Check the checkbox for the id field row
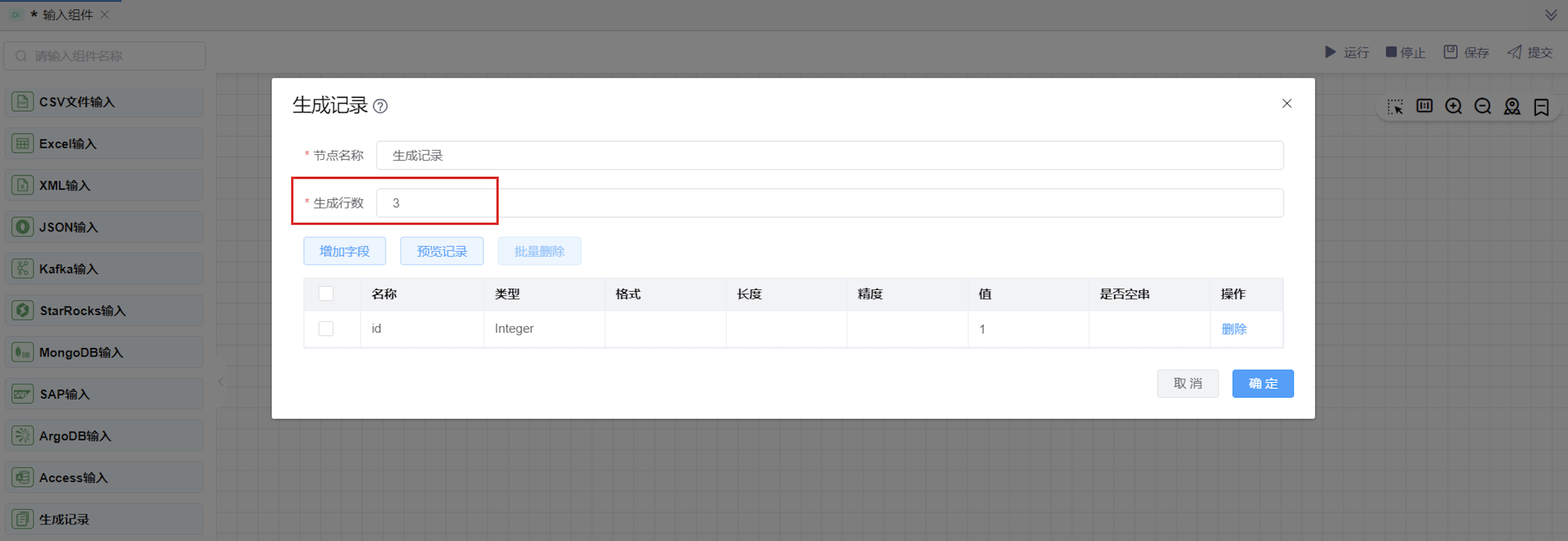1568x541 pixels. (326, 328)
